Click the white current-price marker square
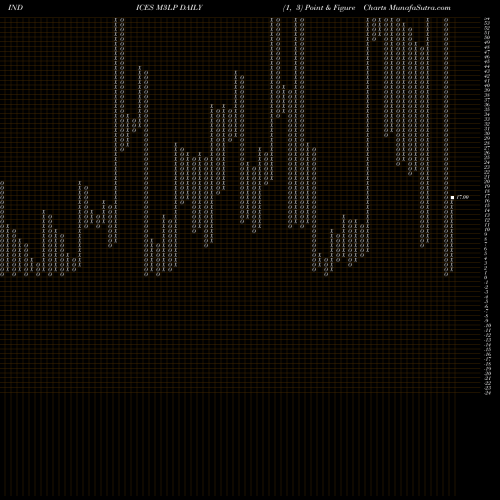This screenshot has height=500, width=500. click(452, 197)
